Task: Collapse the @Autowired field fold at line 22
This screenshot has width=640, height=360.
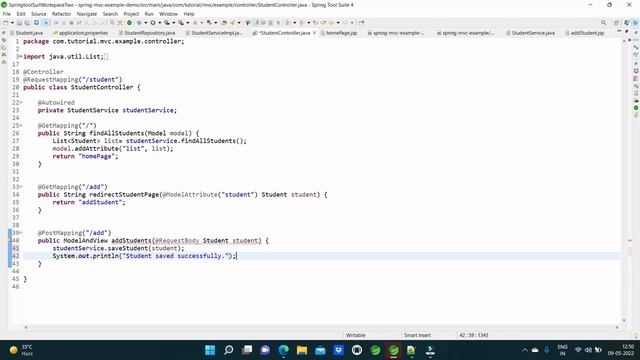Action: 21,103
